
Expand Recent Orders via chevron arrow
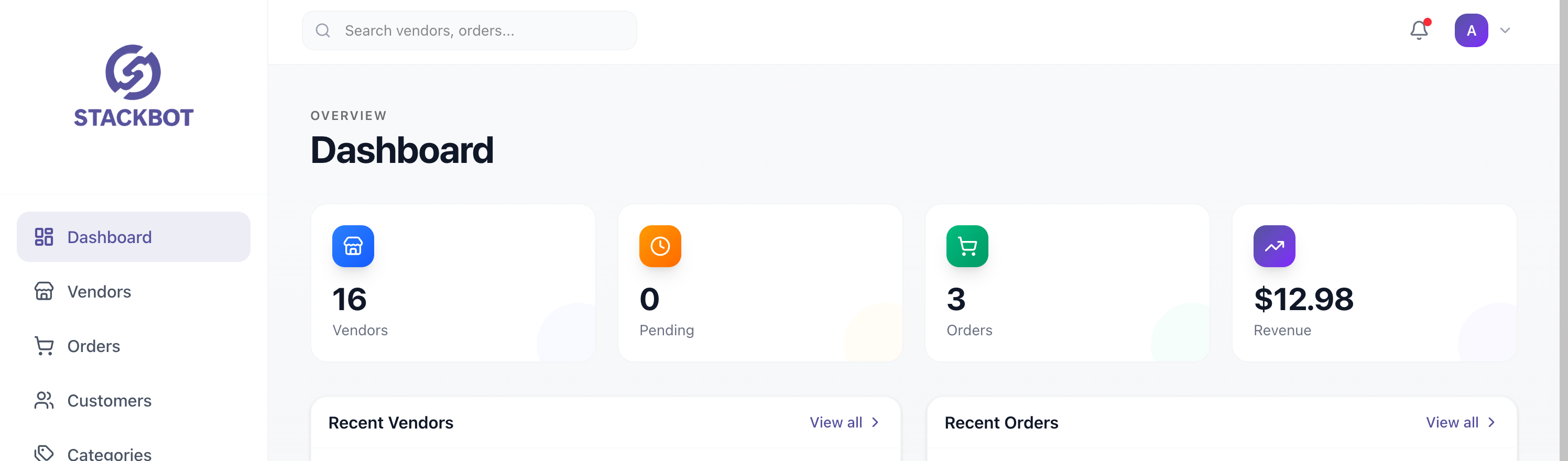pos(1491,422)
